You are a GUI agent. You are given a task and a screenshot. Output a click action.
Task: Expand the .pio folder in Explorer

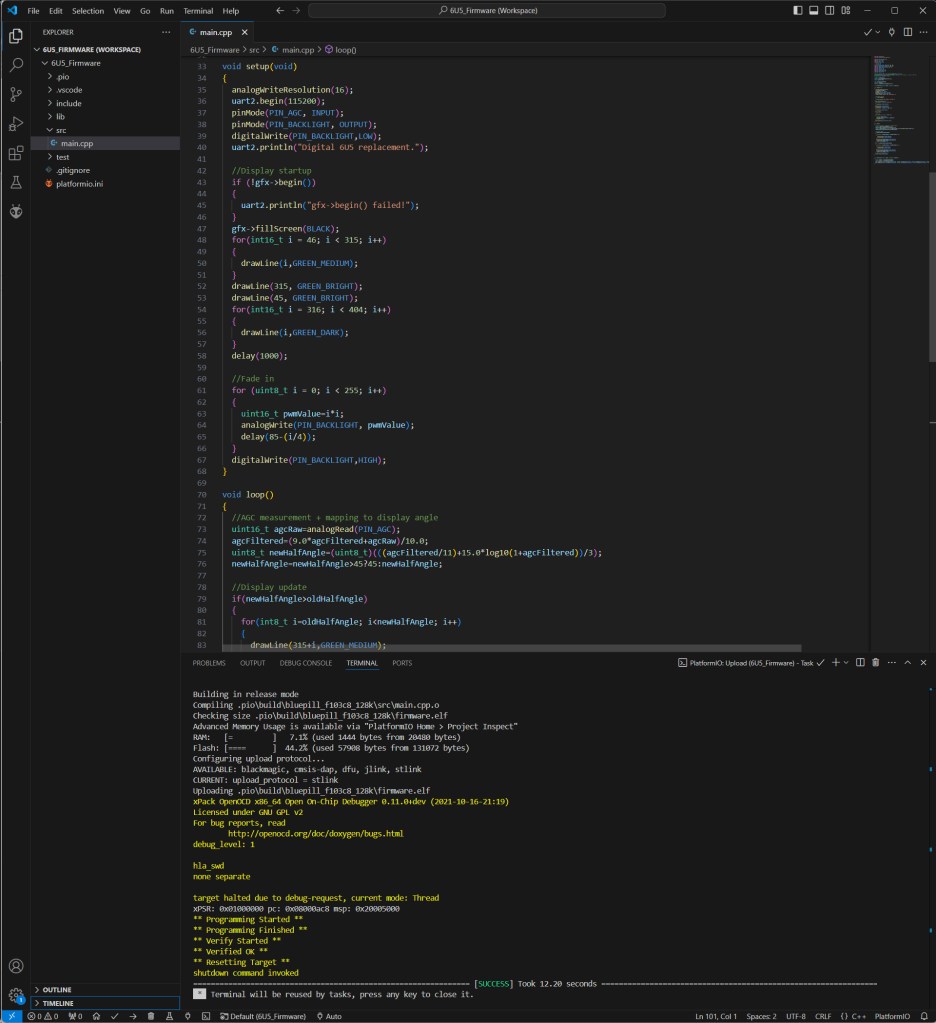pos(62,76)
